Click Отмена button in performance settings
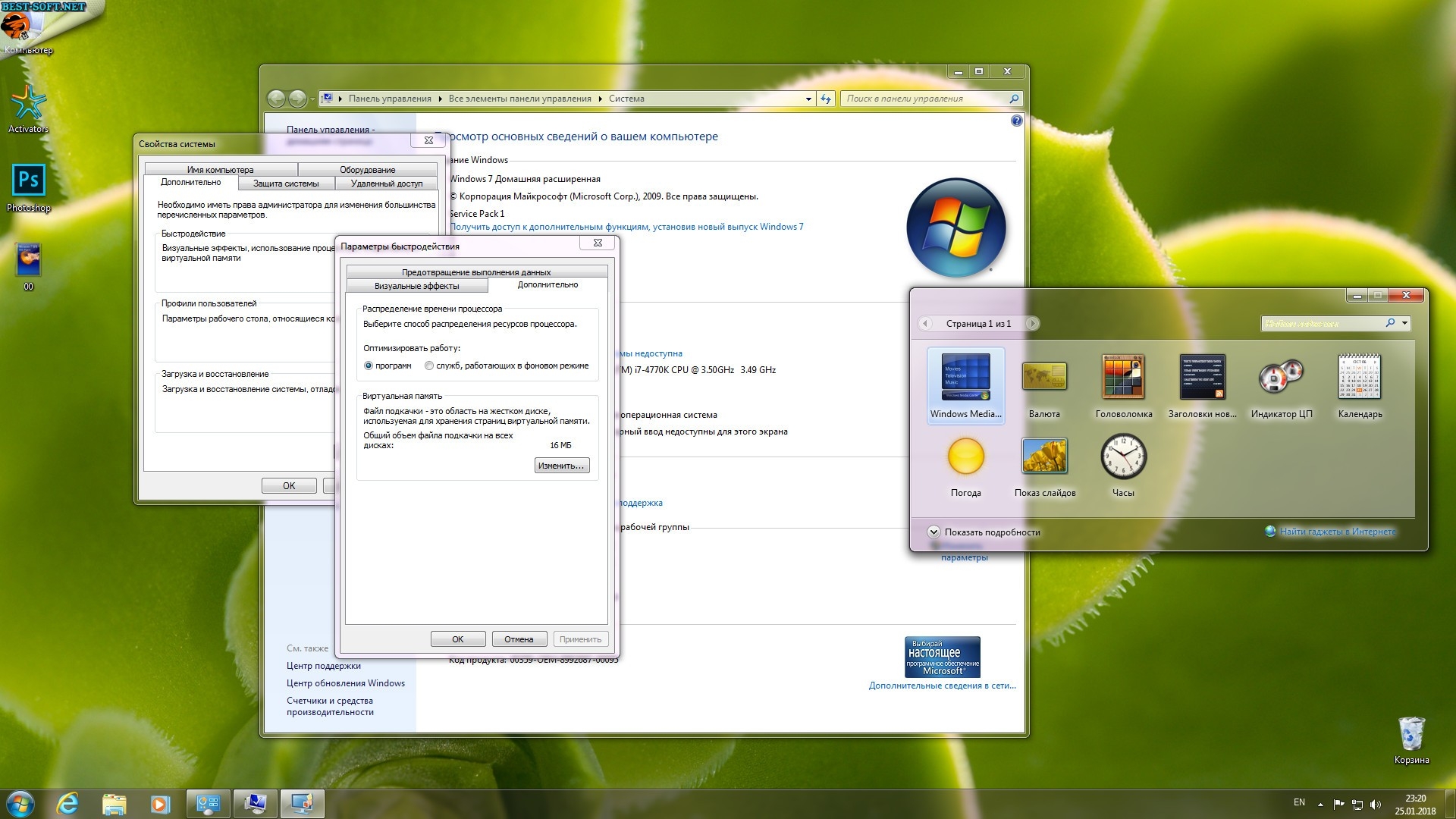Image resolution: width=1456 pixels, height=819 pixels. (518, 639)
